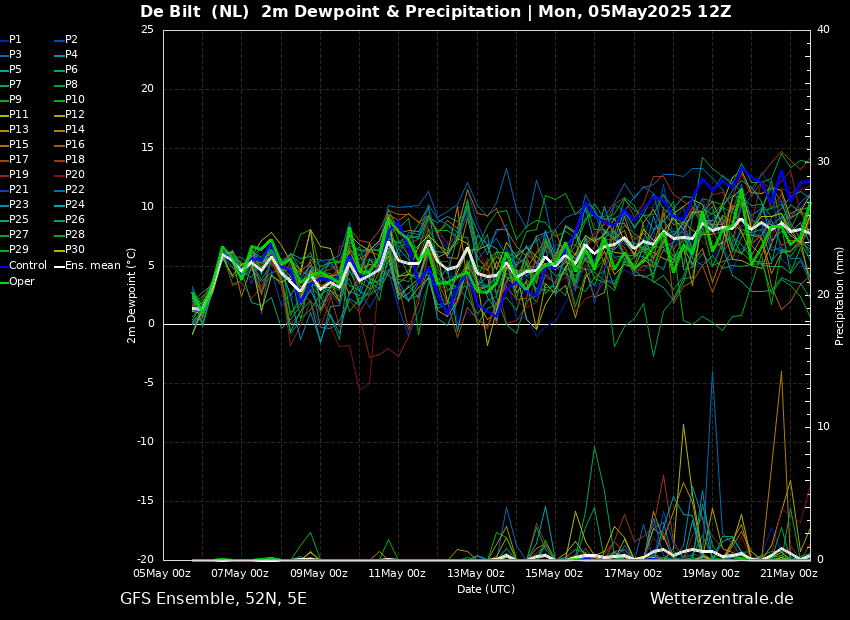Click the P1 legend entry
The image size is (850, 620).
pyautogui.click(x=15, y=40)
